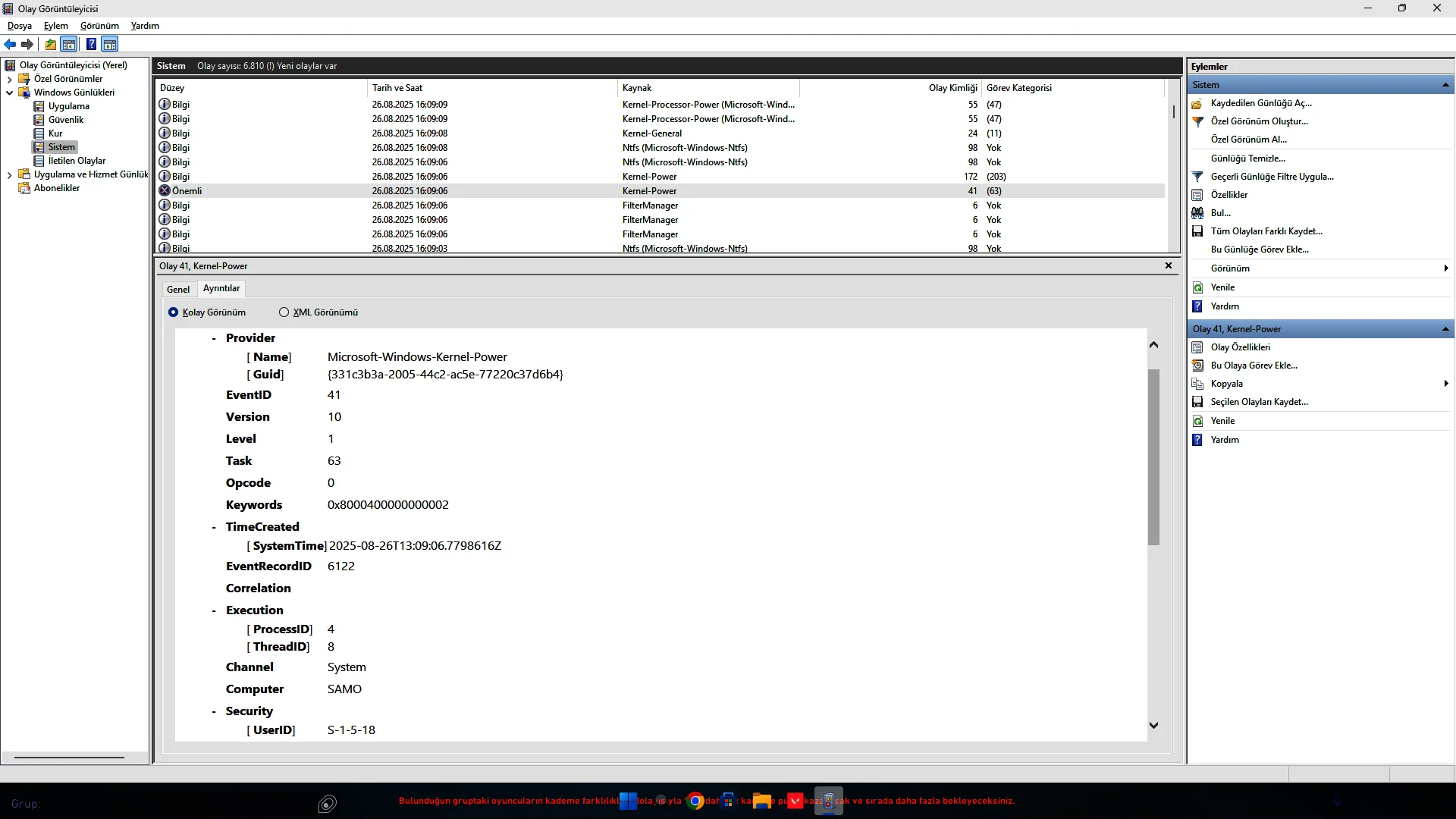Click the Önemli error level event row

(187, 191)
